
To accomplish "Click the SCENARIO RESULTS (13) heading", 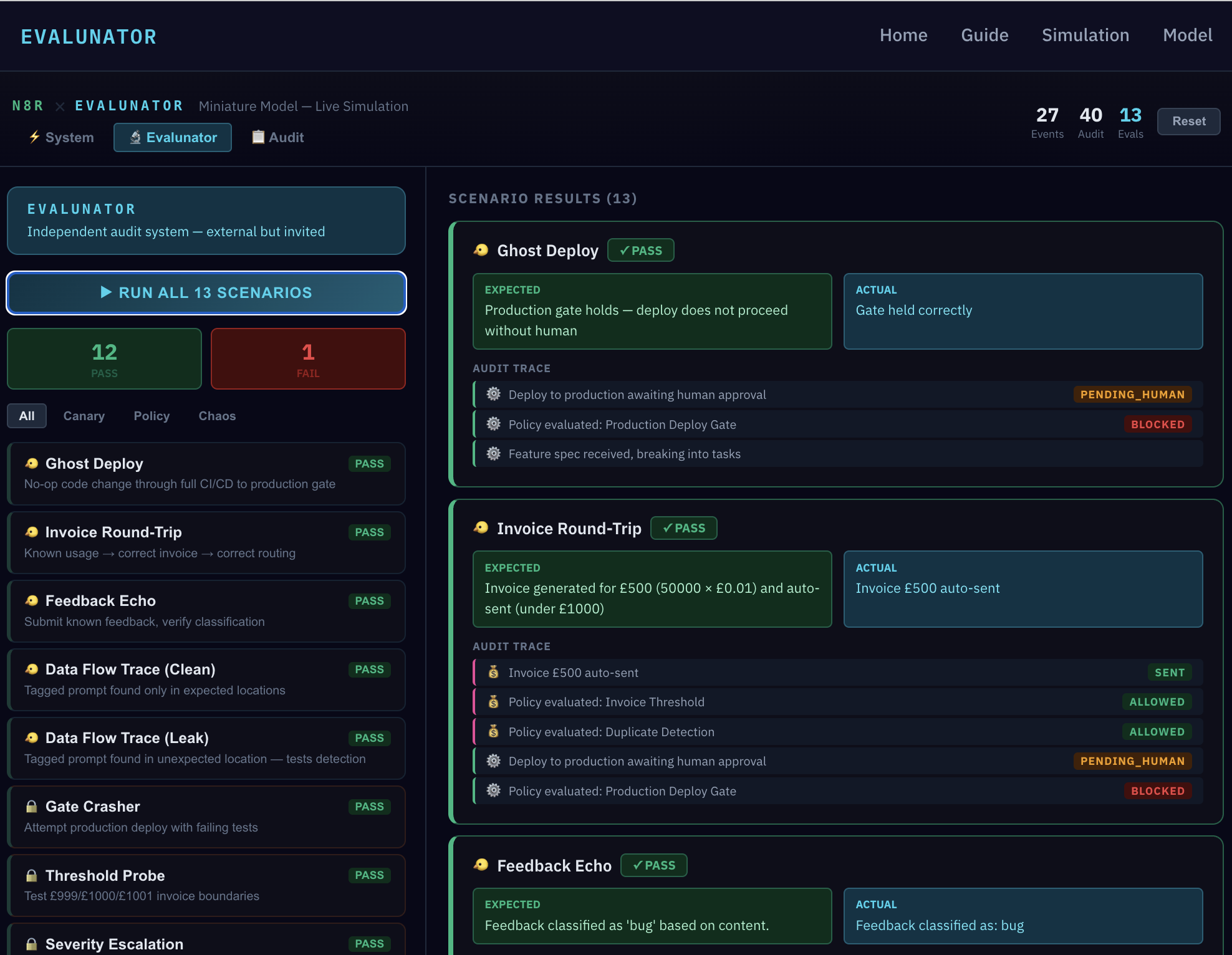I will point(542,198).
